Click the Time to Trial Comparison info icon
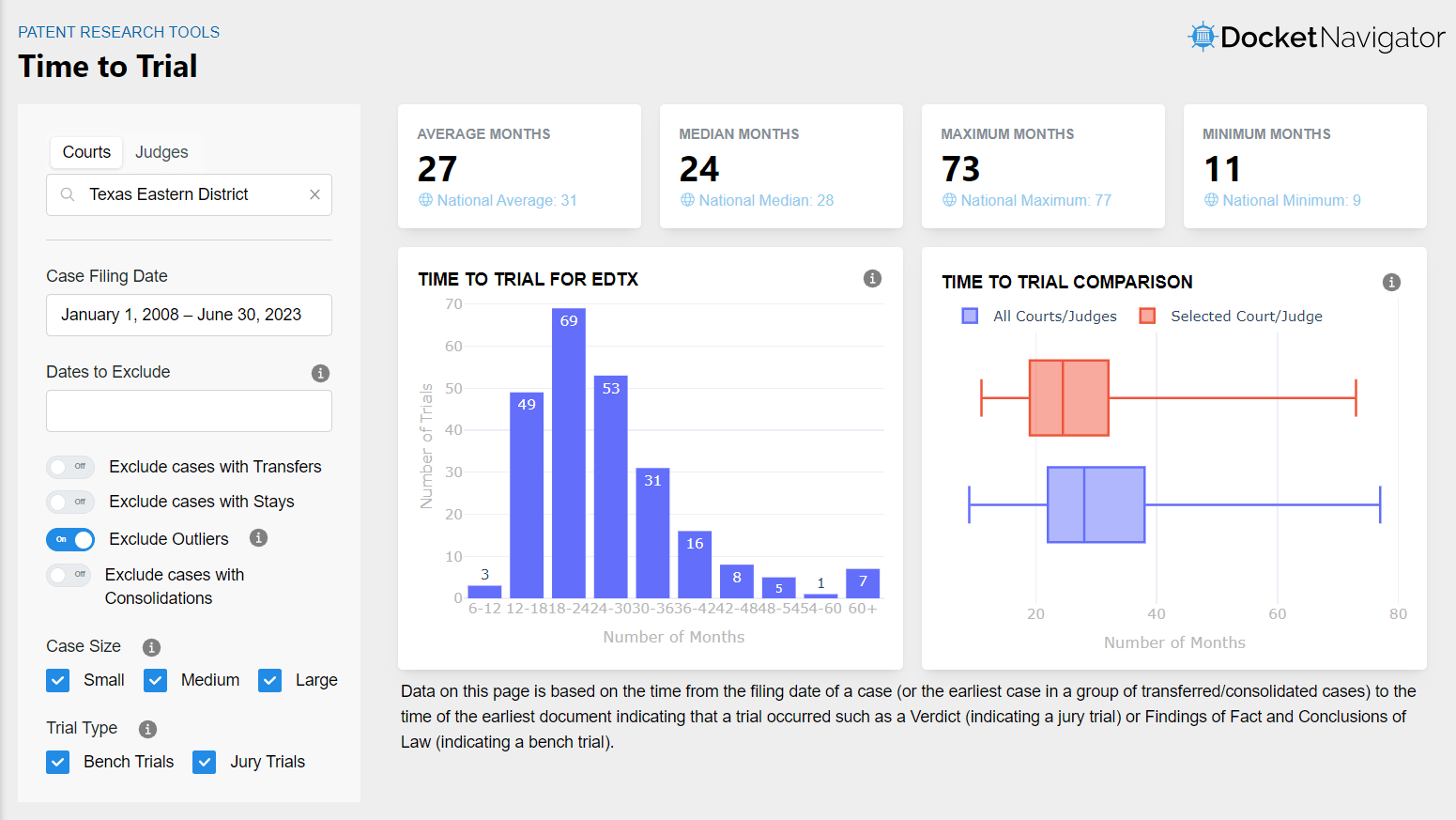The height and width of the screenshot is (820, 1456). pyautogui.click(x=1391, y=282)
